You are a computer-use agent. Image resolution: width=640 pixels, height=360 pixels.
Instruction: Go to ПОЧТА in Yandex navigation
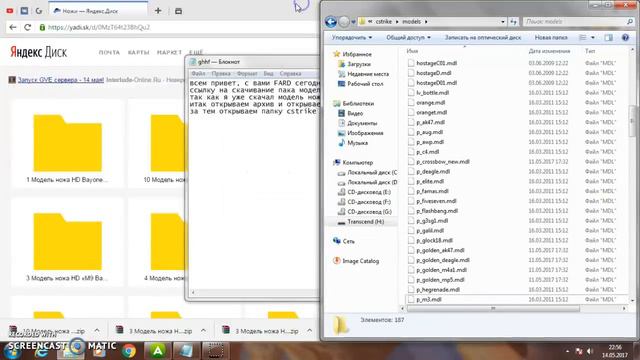109,52
